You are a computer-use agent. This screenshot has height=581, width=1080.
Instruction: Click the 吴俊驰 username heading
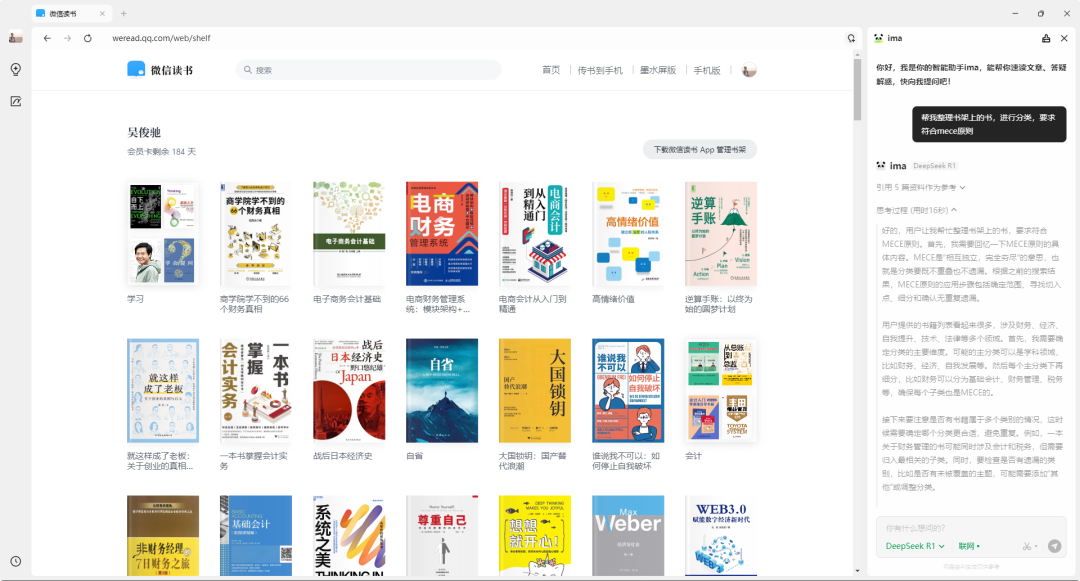[143, 132]
